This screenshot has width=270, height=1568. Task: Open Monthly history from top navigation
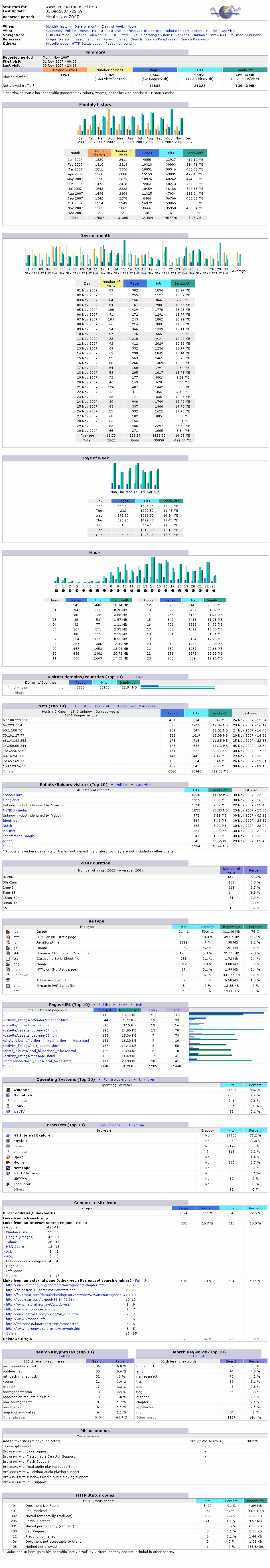58,27
